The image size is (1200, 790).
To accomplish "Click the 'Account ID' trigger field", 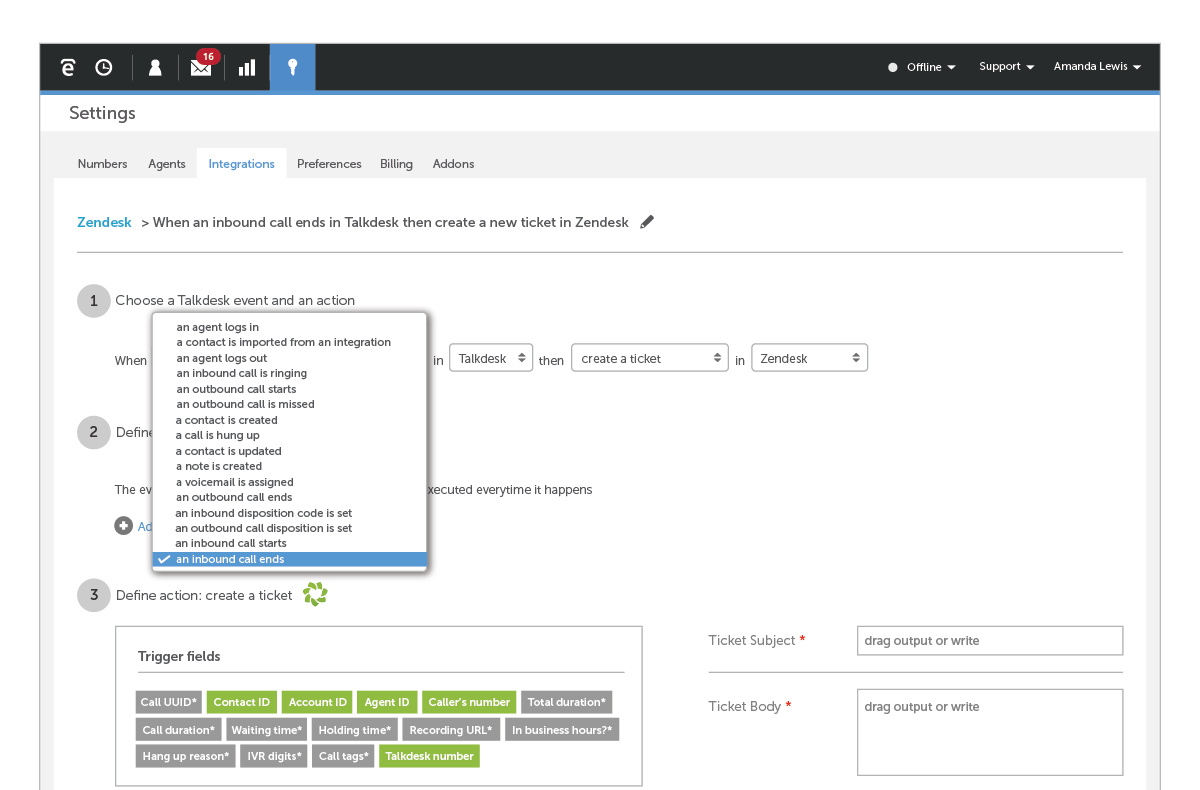I will click(318, 702).
